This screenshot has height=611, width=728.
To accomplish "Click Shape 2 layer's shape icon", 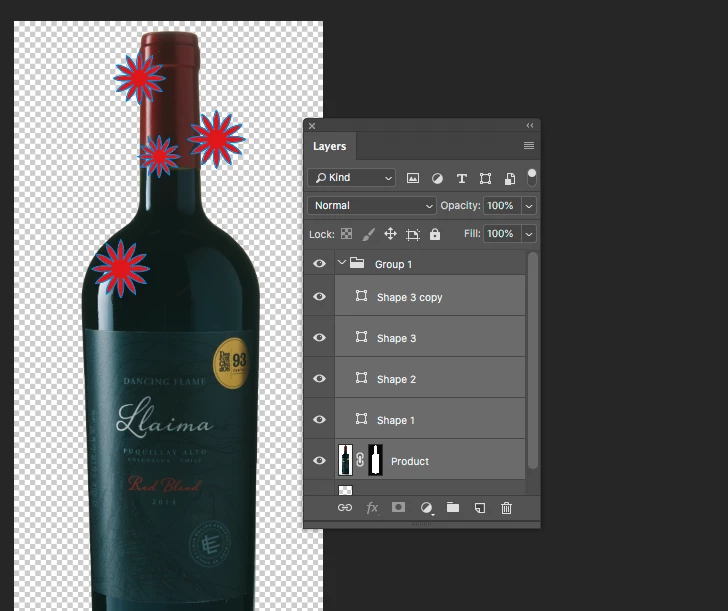I will [x=361, y=377].
